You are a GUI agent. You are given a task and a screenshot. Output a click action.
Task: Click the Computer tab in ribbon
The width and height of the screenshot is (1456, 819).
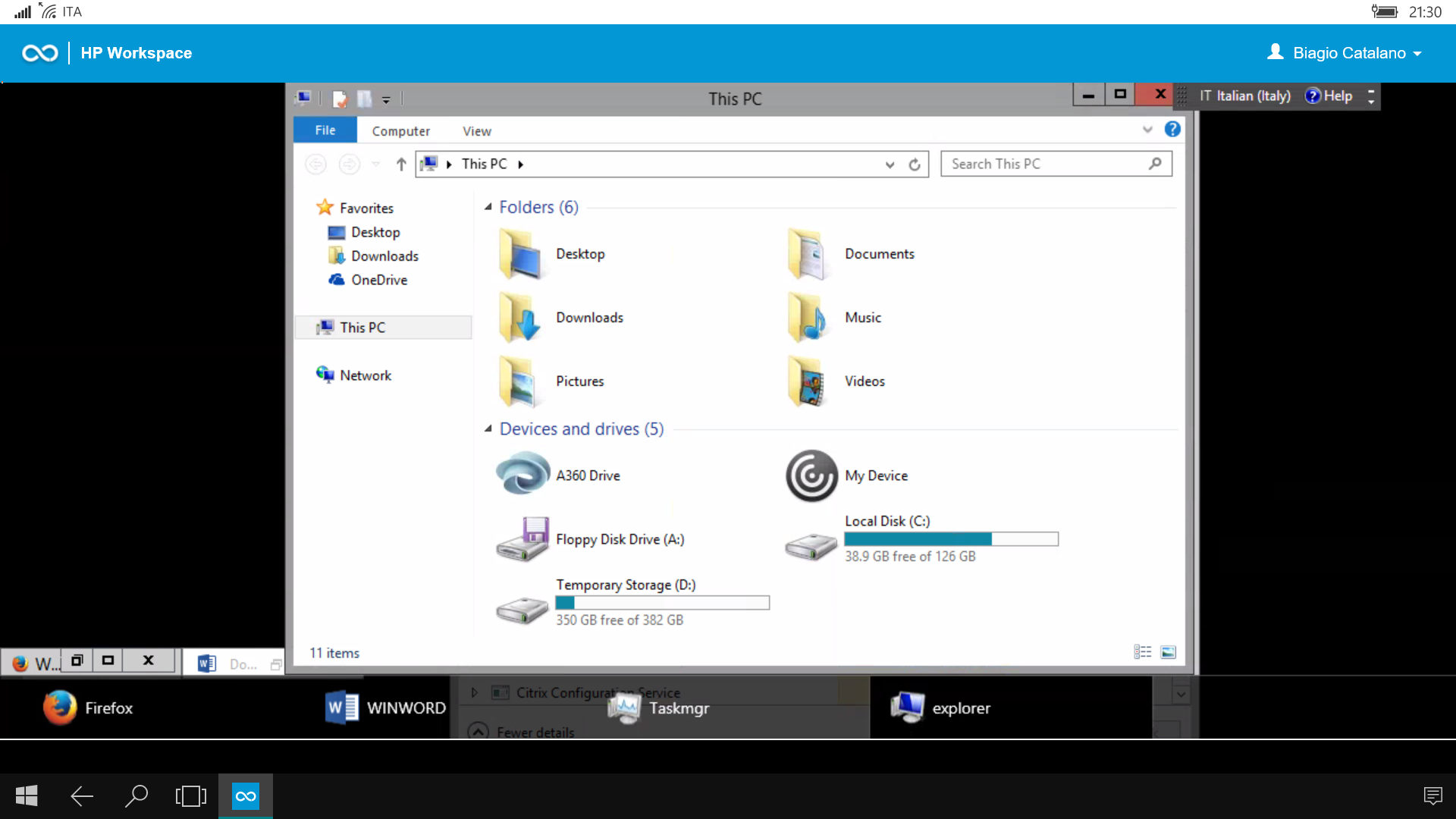point(401,131)
